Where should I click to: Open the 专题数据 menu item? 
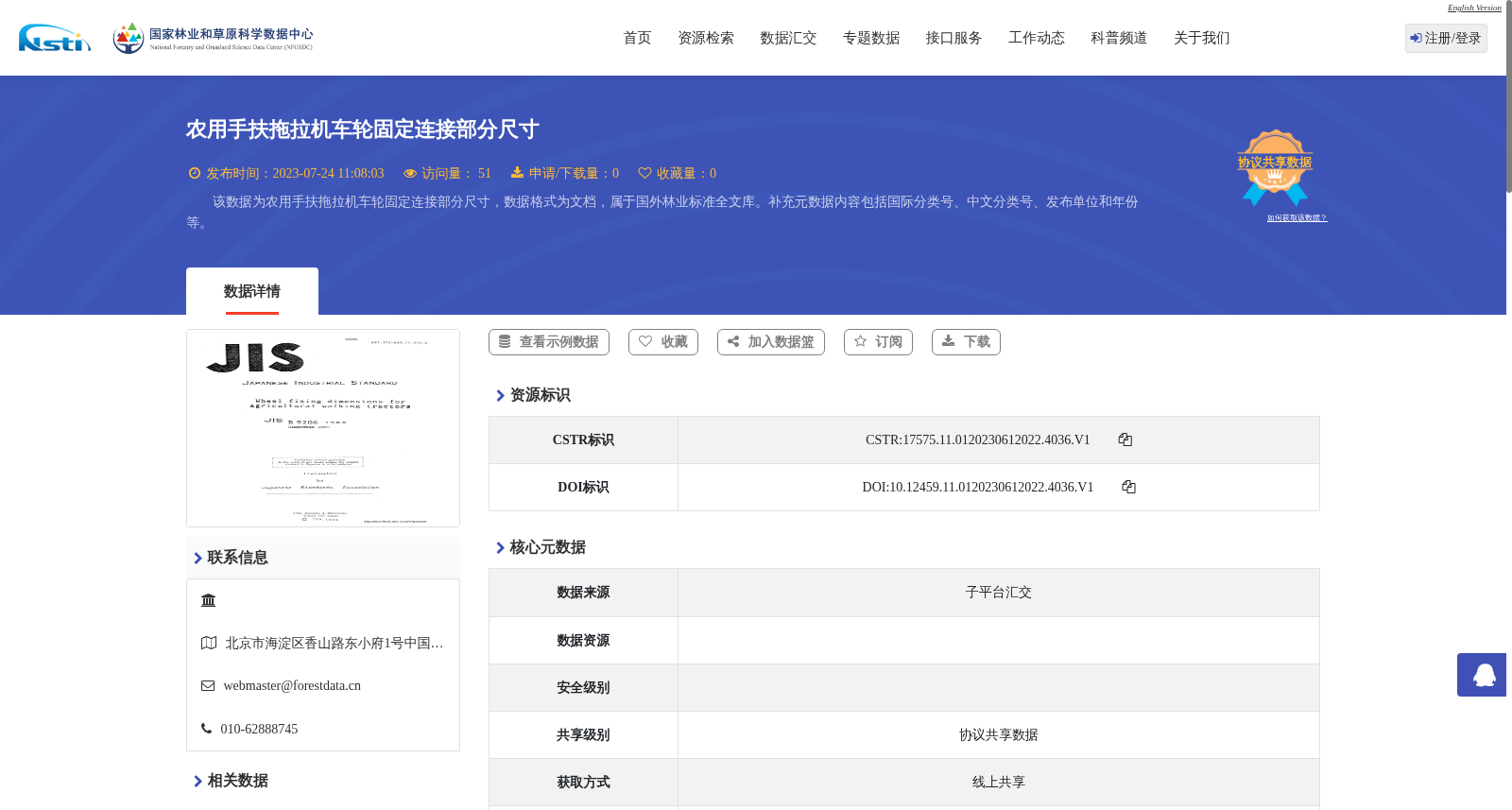tap(871, 38)
